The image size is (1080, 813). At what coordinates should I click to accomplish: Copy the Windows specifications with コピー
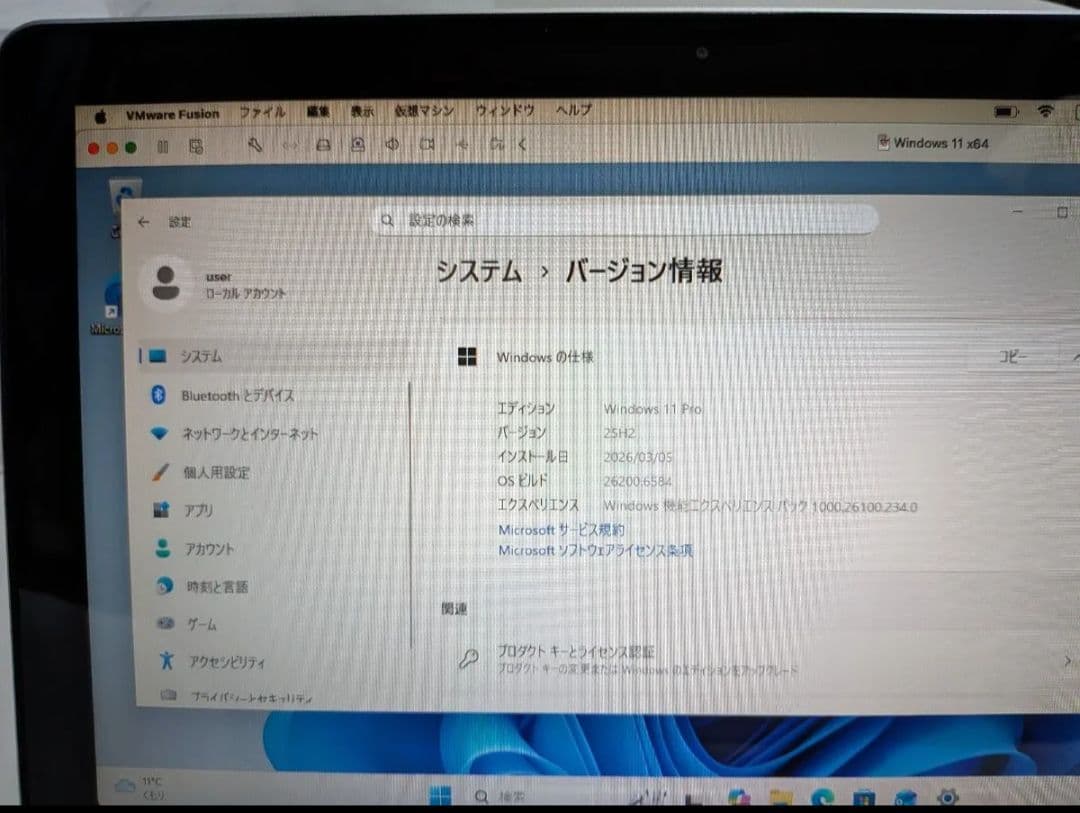tap(1012, 357)
